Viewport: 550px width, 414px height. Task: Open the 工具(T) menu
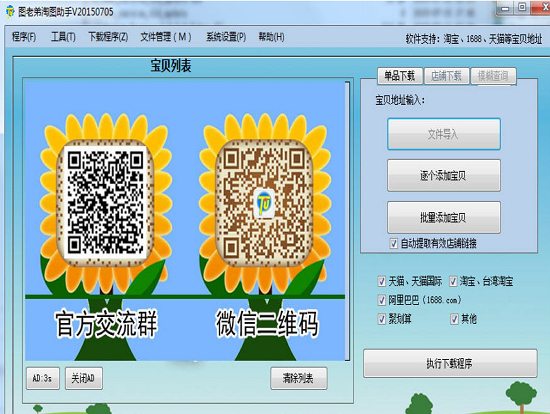tap(63, 37)
